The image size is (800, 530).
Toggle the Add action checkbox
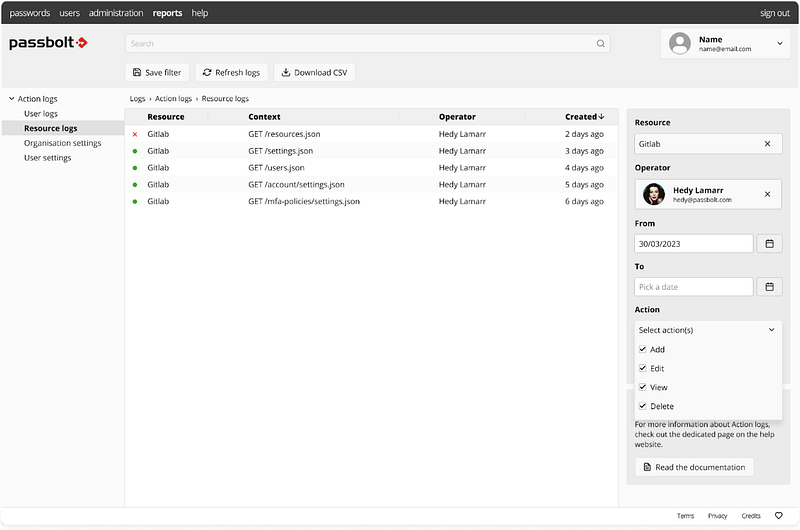tap(642, 349)
